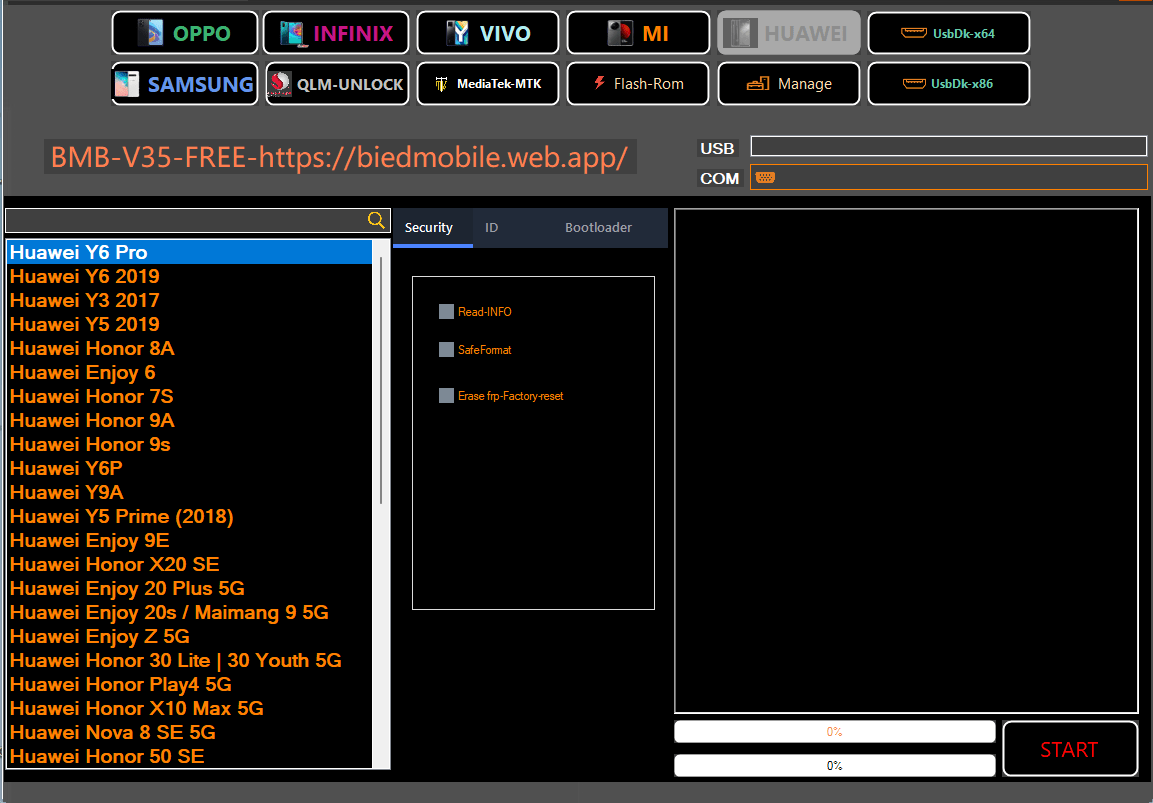Viewport: 1153px width, 803px height.
Task: Open the SAMSUNG service module
Action: (x=184, y=83)
